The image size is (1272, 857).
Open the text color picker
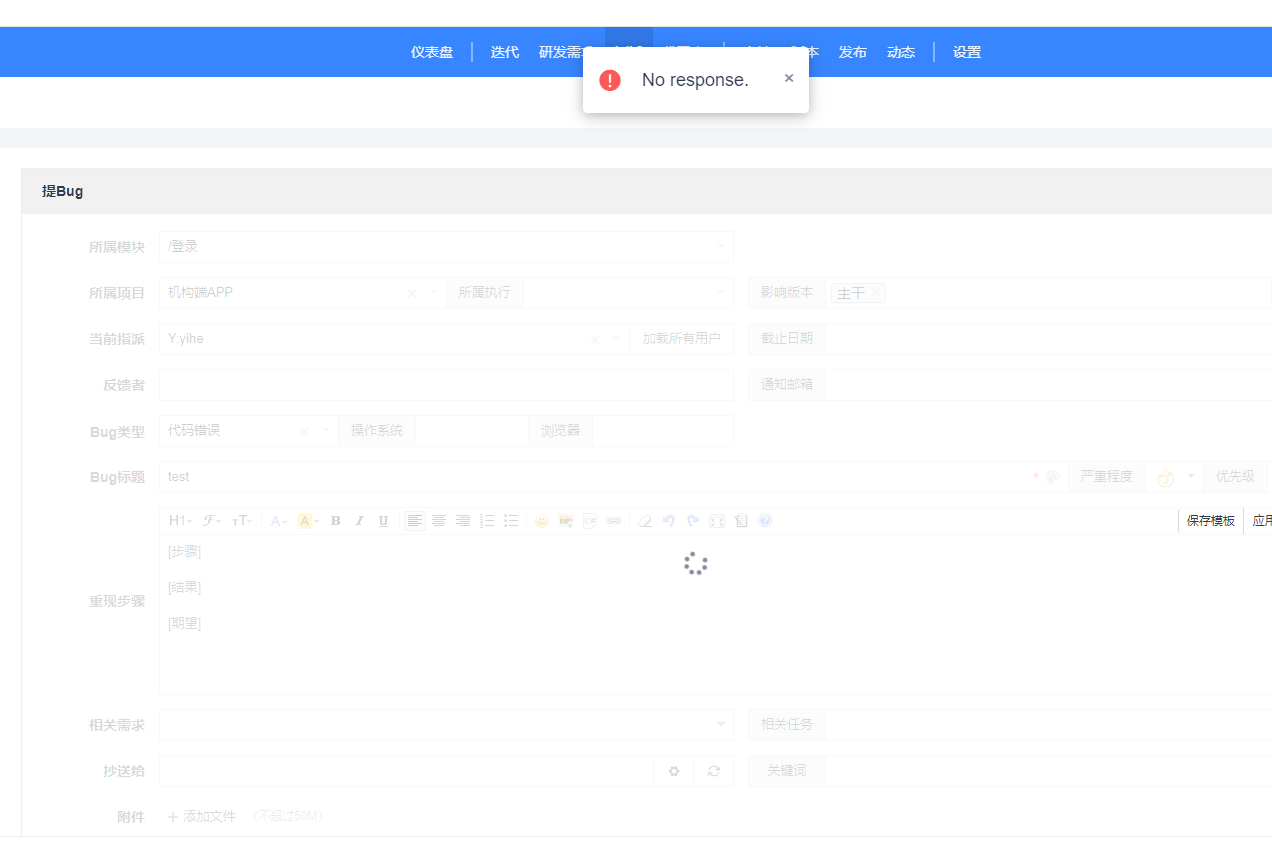tap(278, 521)
